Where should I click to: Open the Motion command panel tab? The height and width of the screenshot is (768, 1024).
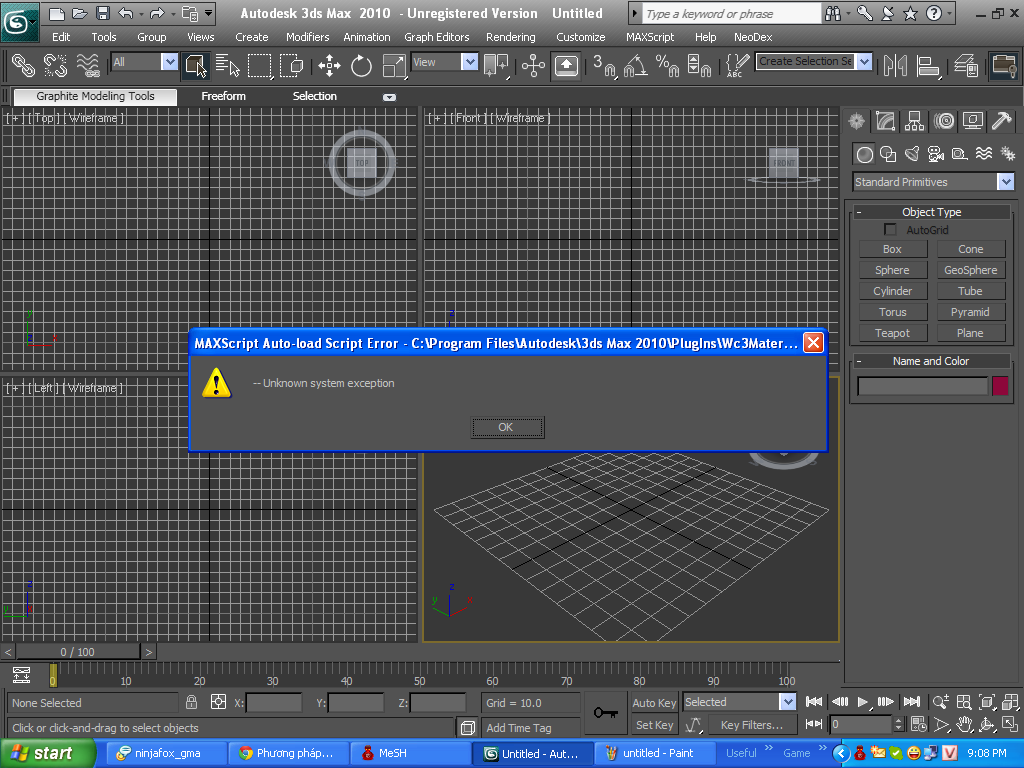tap(944, 121)
